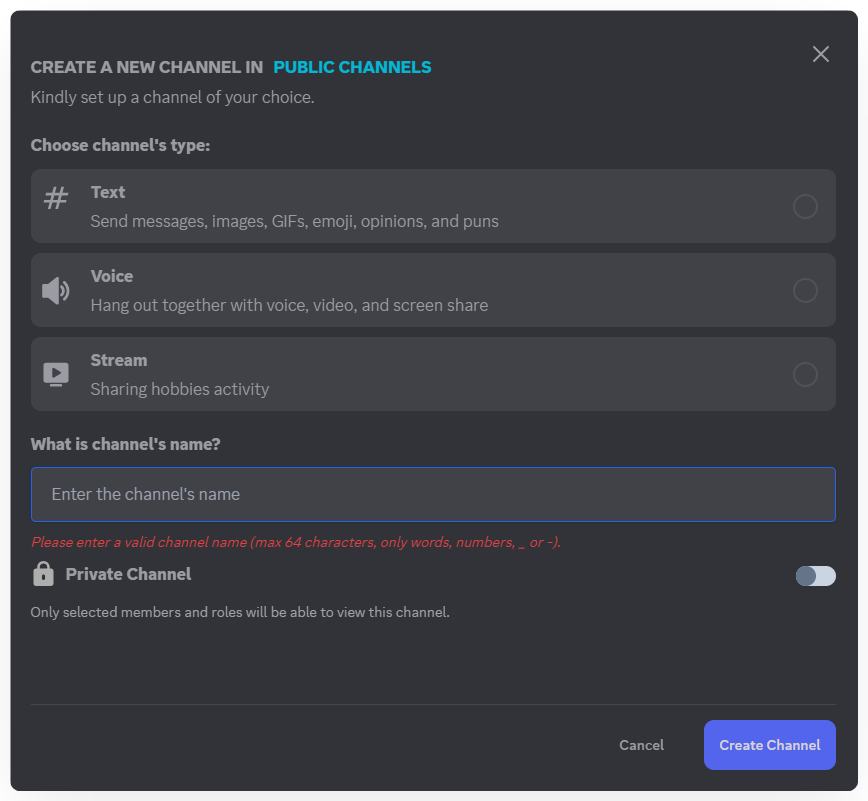This screenshot has height=801, width=868.
Task: Click the "Private Channel" label text
Action: click(128, 574)
